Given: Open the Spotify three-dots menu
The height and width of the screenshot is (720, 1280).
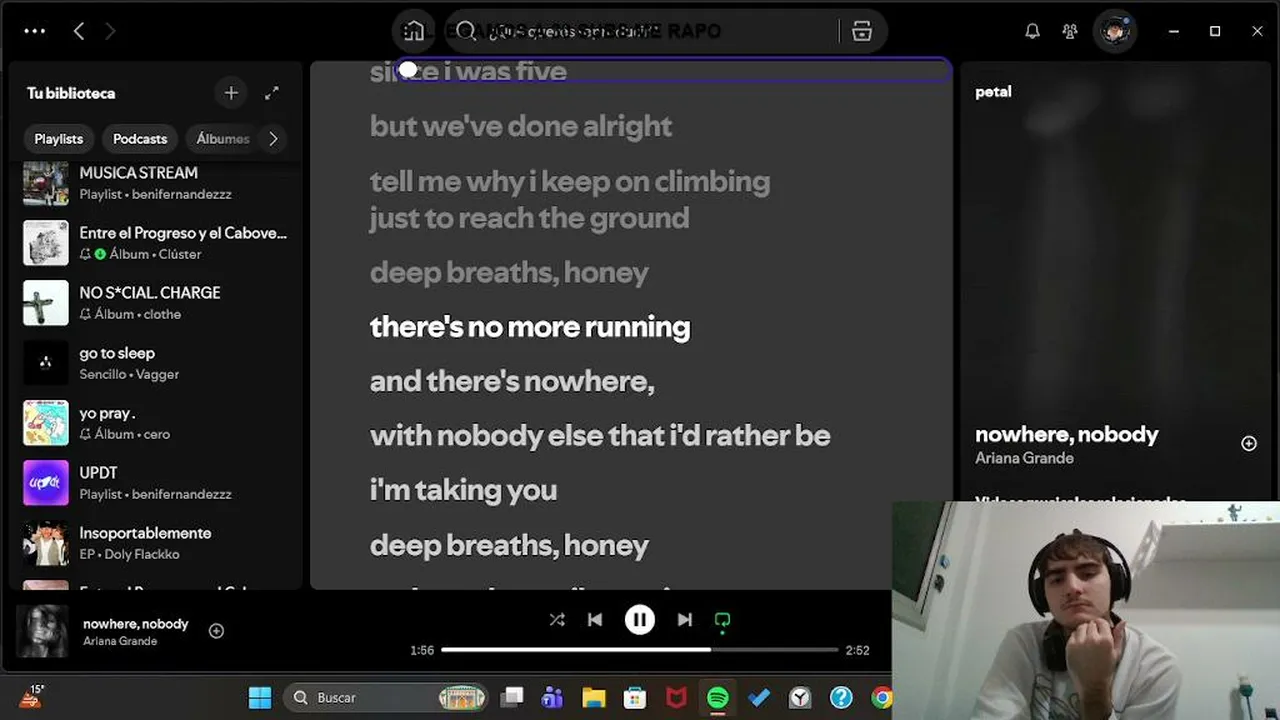Looking at the screenshot, I should [x=35, y=31].
